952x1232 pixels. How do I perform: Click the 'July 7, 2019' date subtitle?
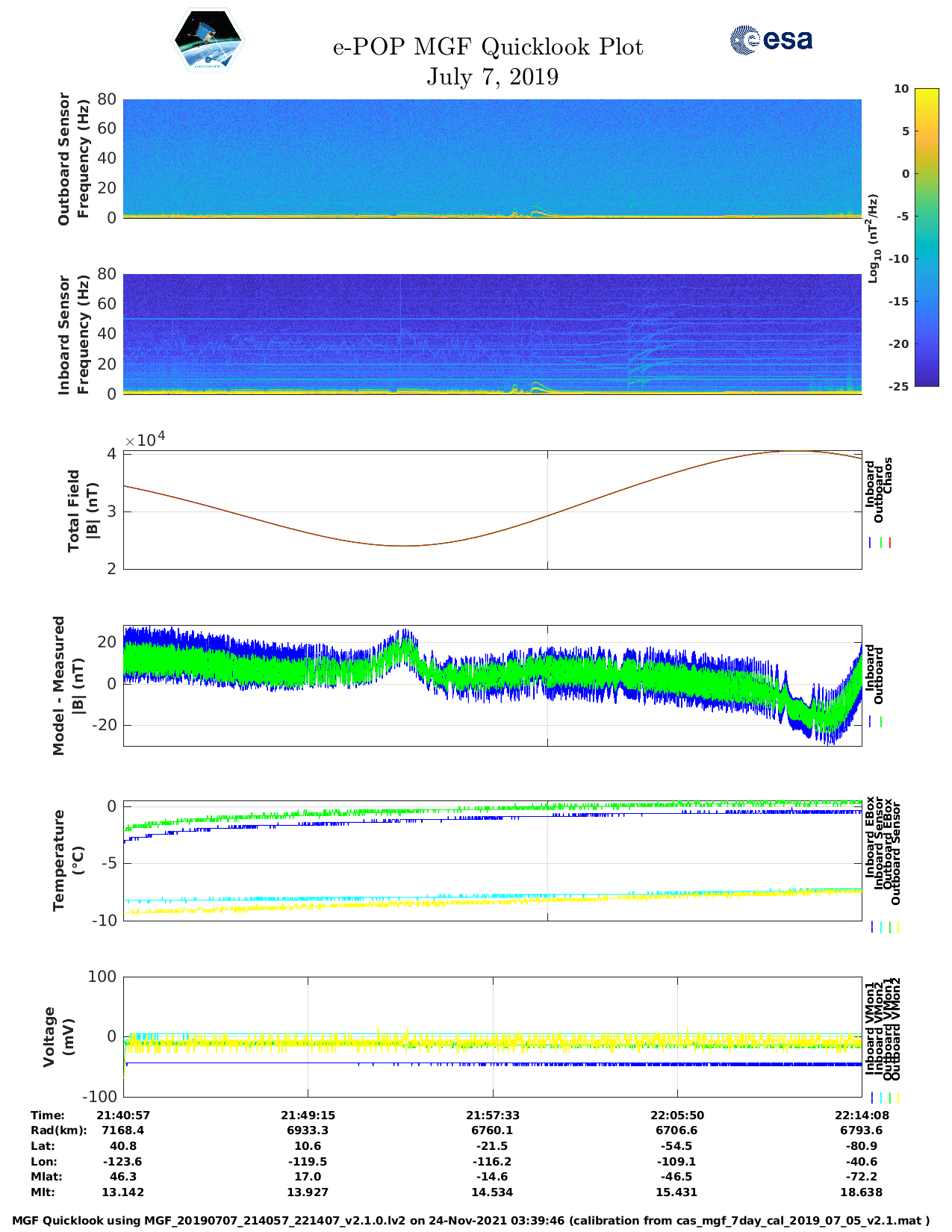point(492,77)
